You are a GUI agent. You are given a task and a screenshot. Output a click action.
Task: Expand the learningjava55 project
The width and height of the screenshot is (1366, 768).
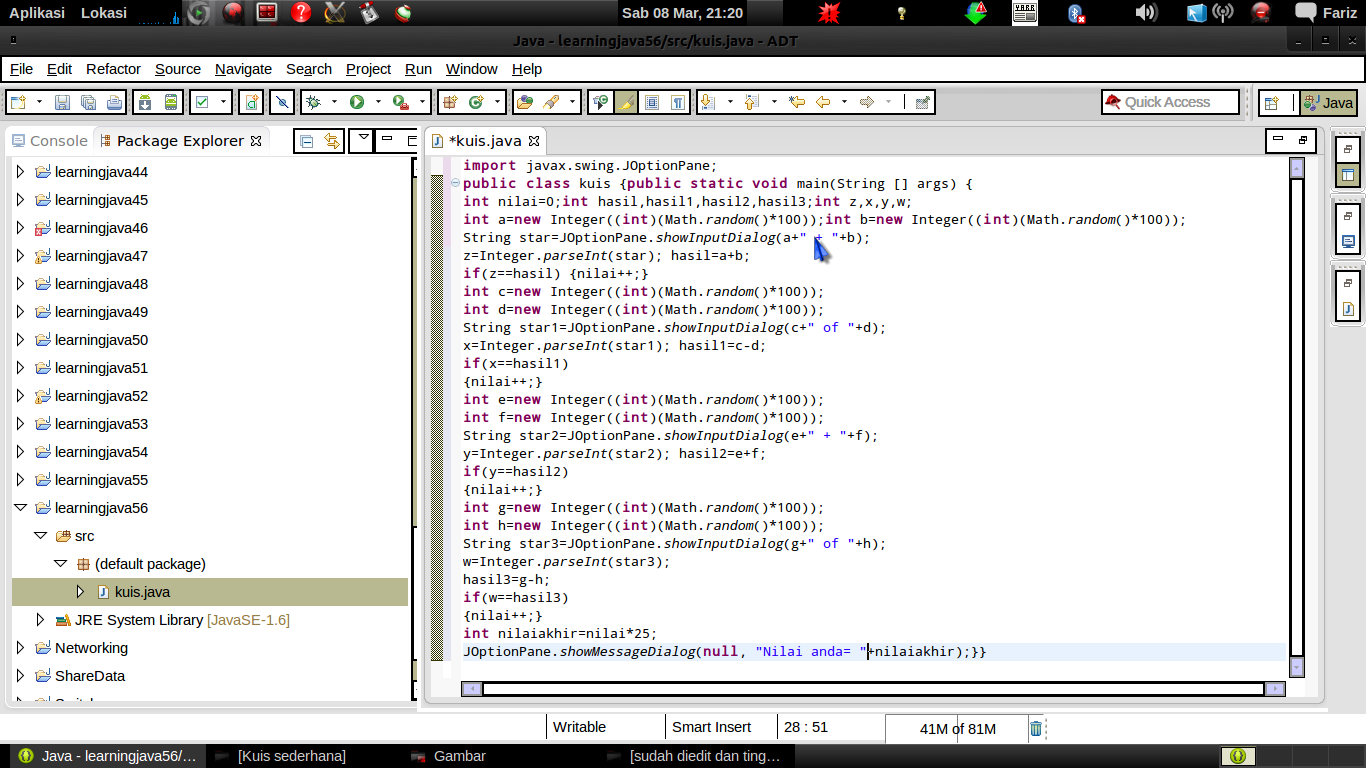20,480
